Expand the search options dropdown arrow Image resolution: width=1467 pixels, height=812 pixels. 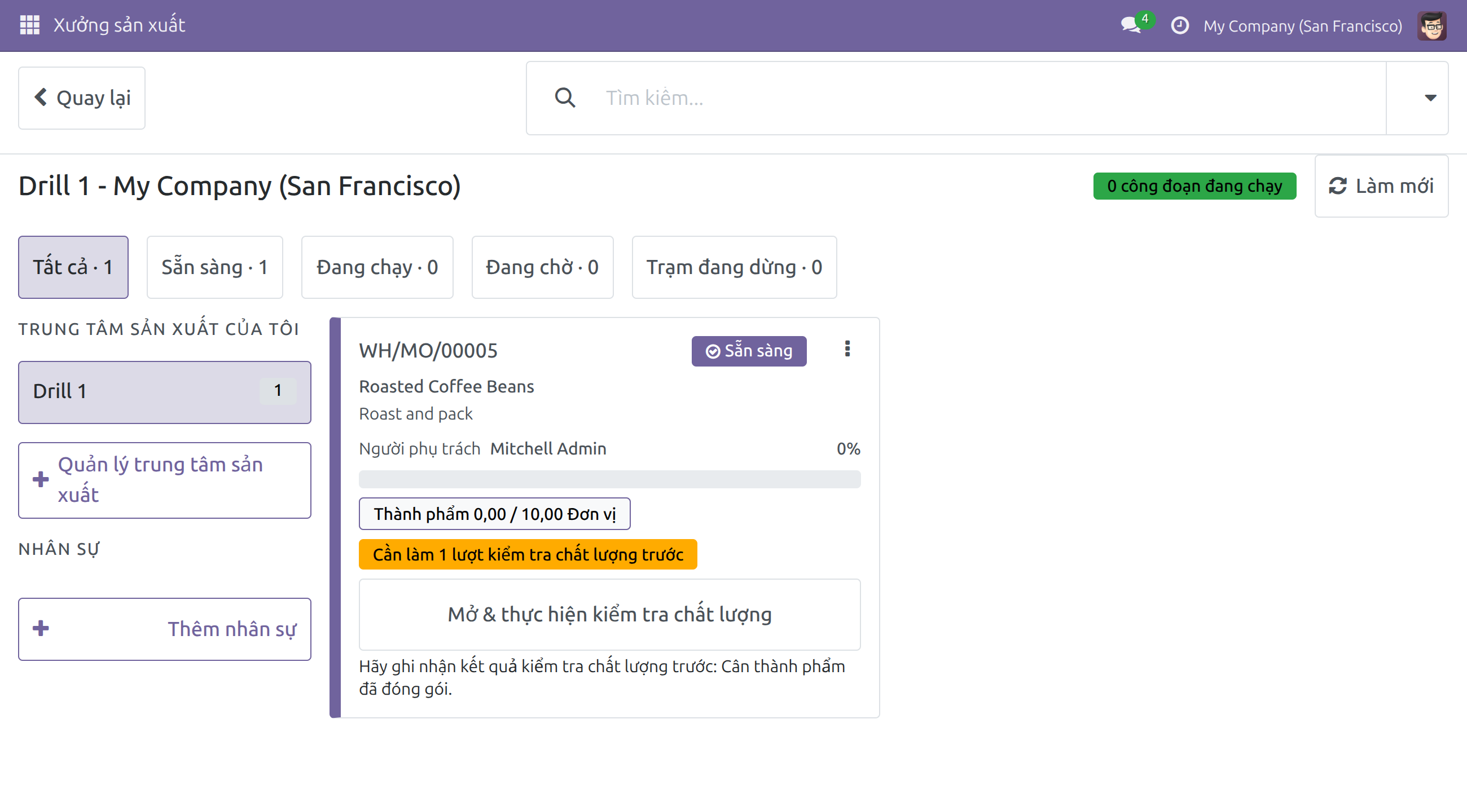pyautogui.click(x=1430, y=98)
